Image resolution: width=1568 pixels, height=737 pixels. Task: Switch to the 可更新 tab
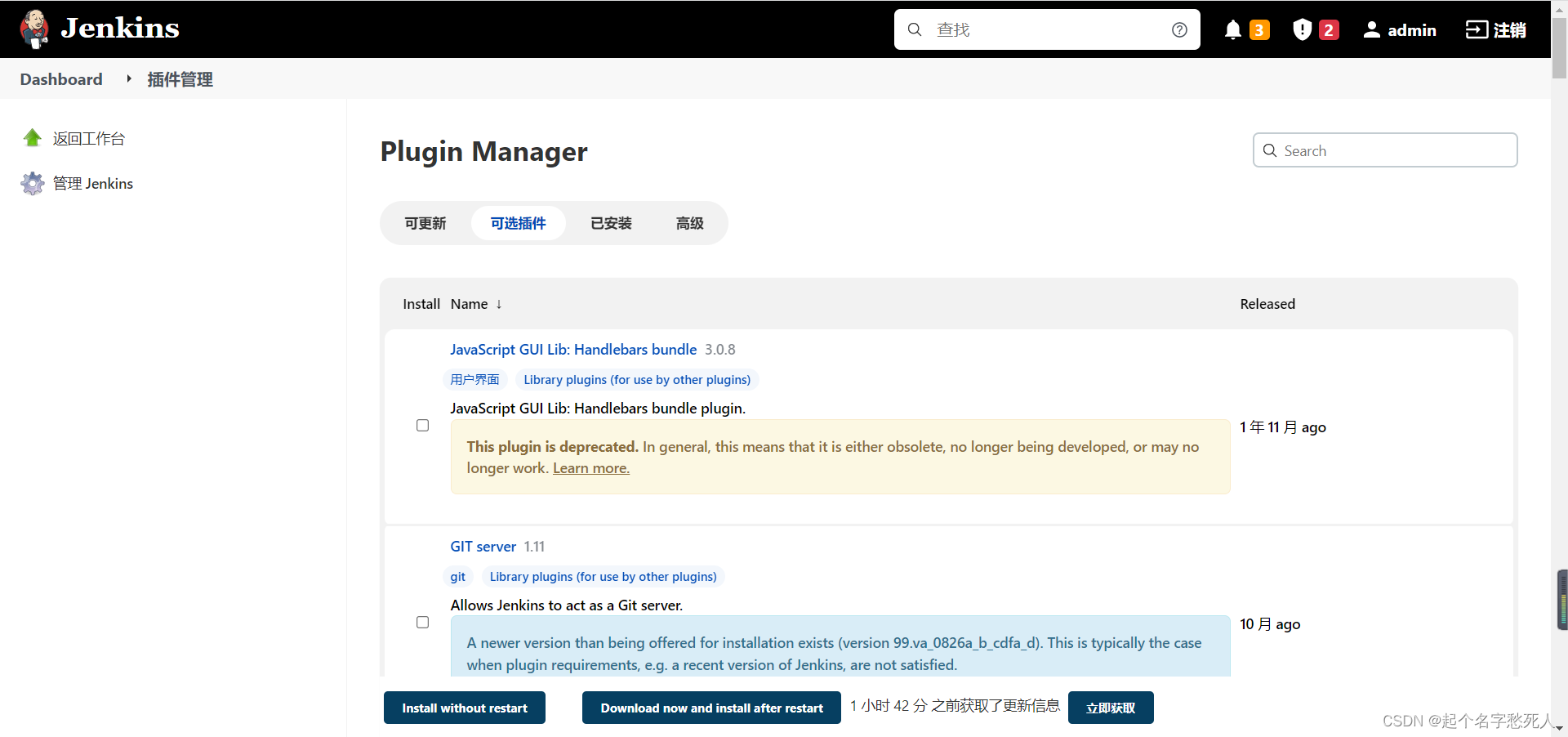pos(425,223)
